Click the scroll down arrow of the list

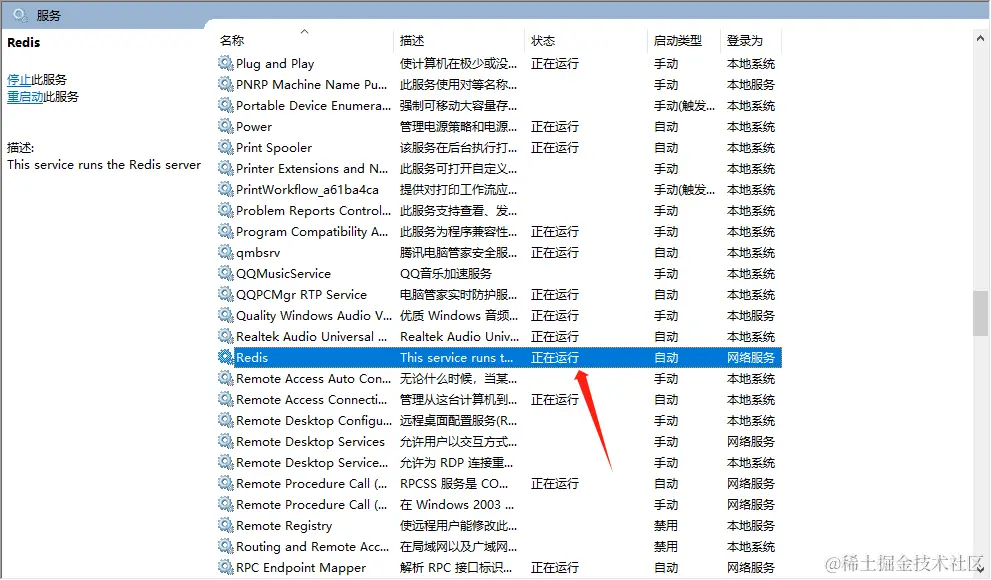point(980,570)
